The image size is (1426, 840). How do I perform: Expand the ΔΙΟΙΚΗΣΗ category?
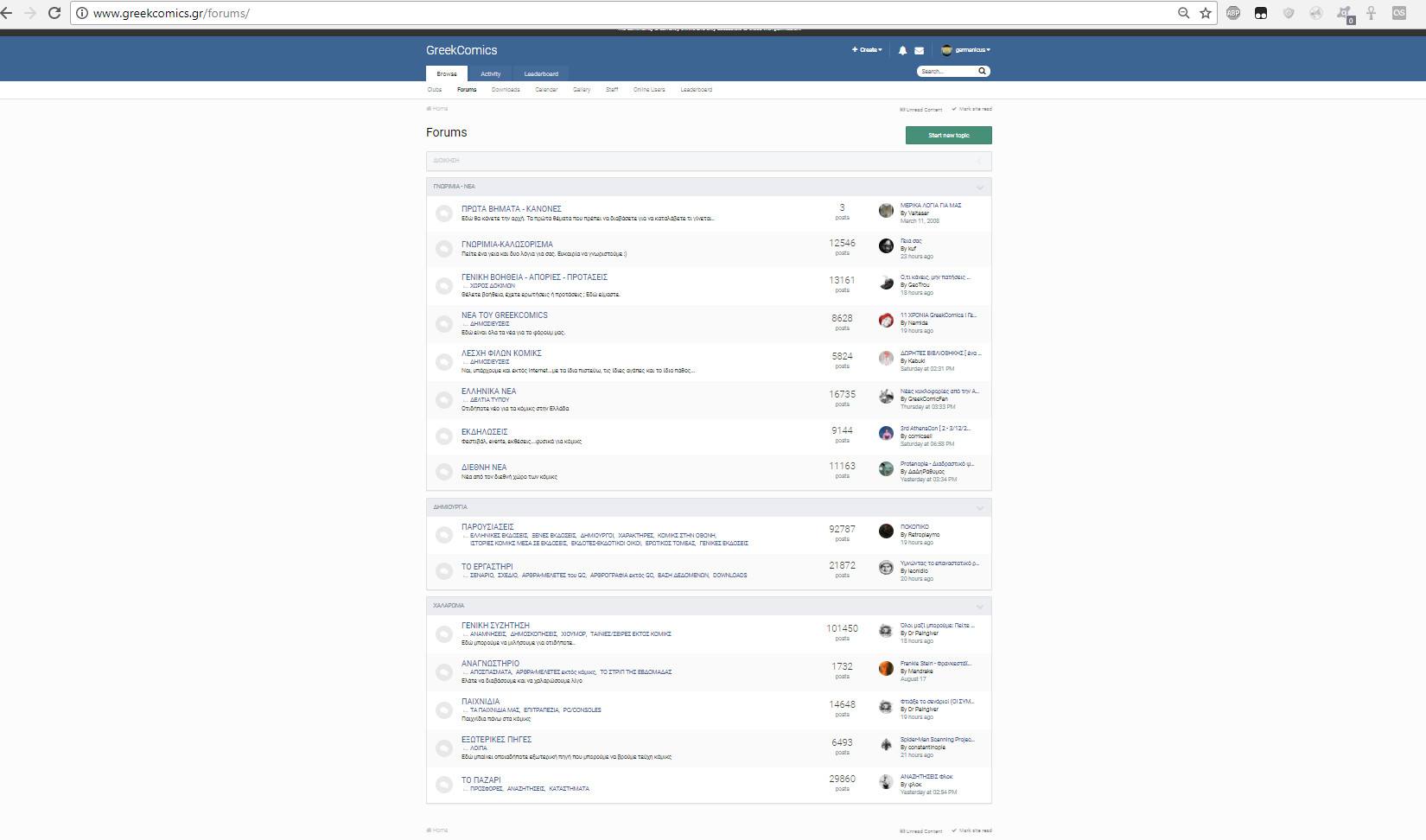(x=979, y=161)
